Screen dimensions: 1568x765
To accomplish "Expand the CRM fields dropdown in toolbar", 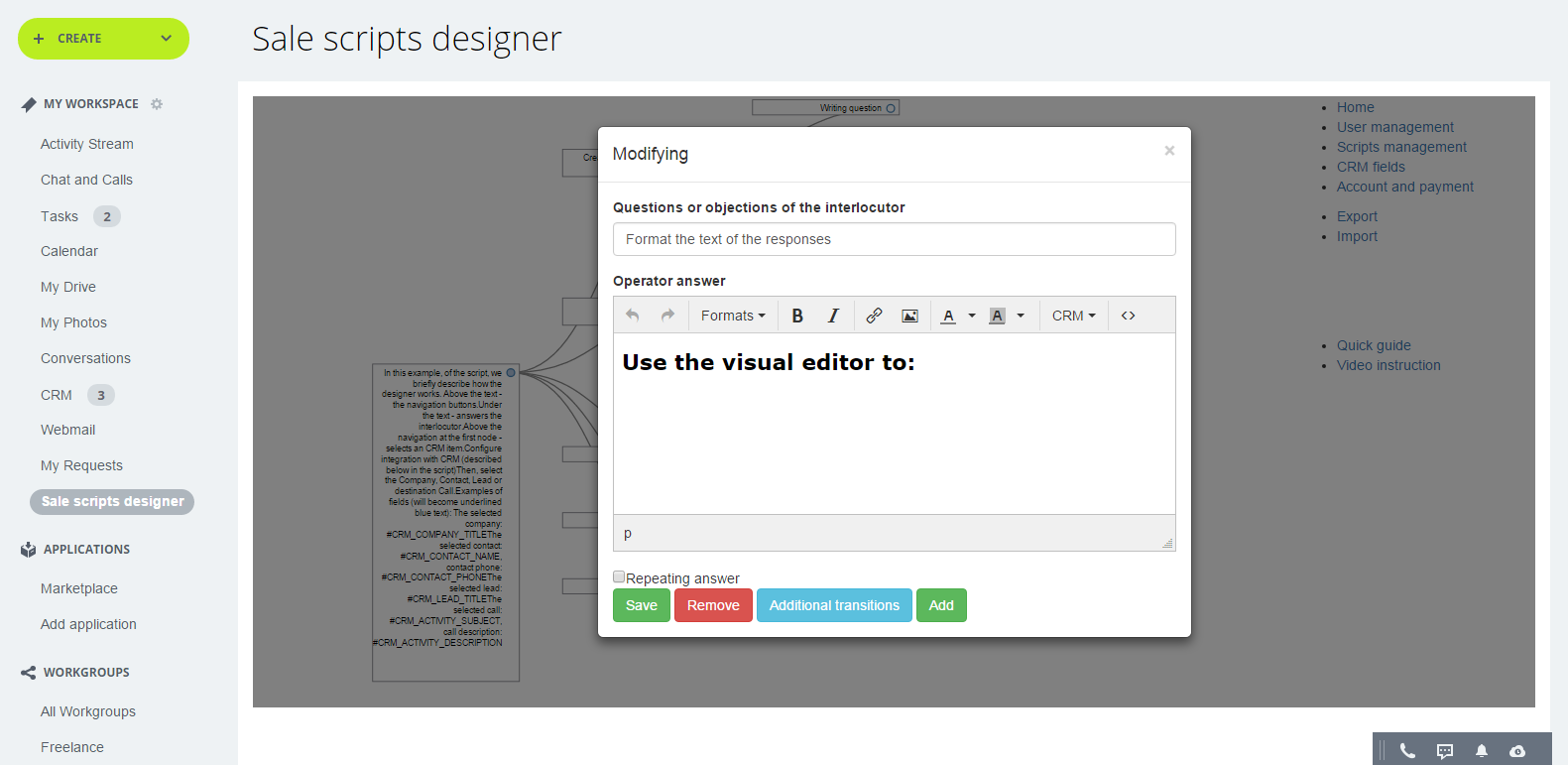I will (x=1073, y=316).
